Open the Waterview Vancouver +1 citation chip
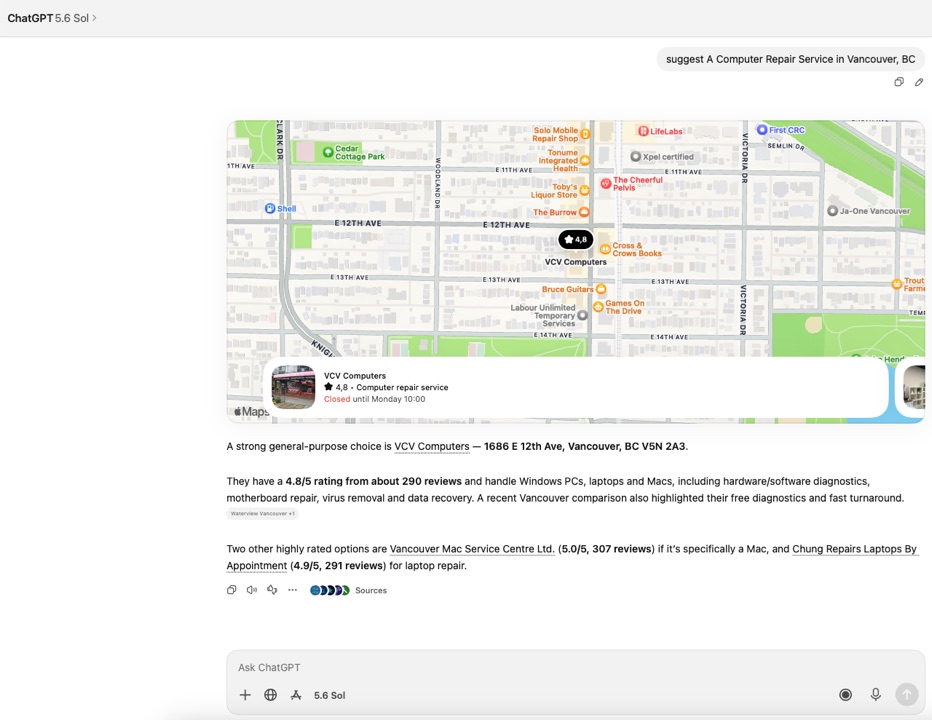 [262, 514]
